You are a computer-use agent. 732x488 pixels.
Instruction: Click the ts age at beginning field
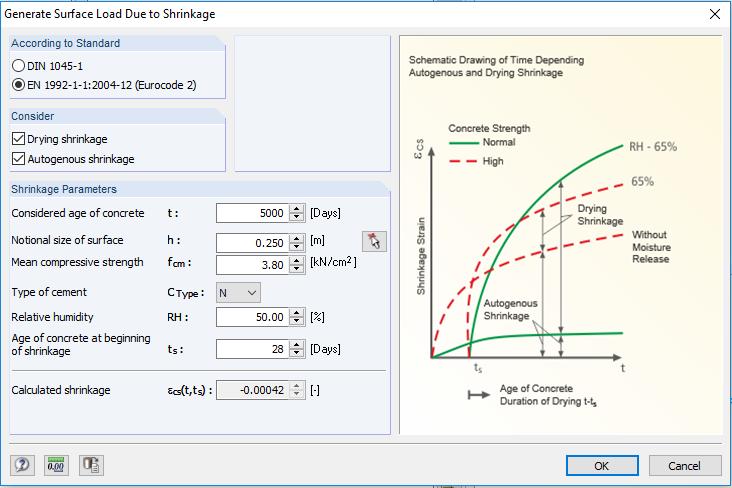252,349
